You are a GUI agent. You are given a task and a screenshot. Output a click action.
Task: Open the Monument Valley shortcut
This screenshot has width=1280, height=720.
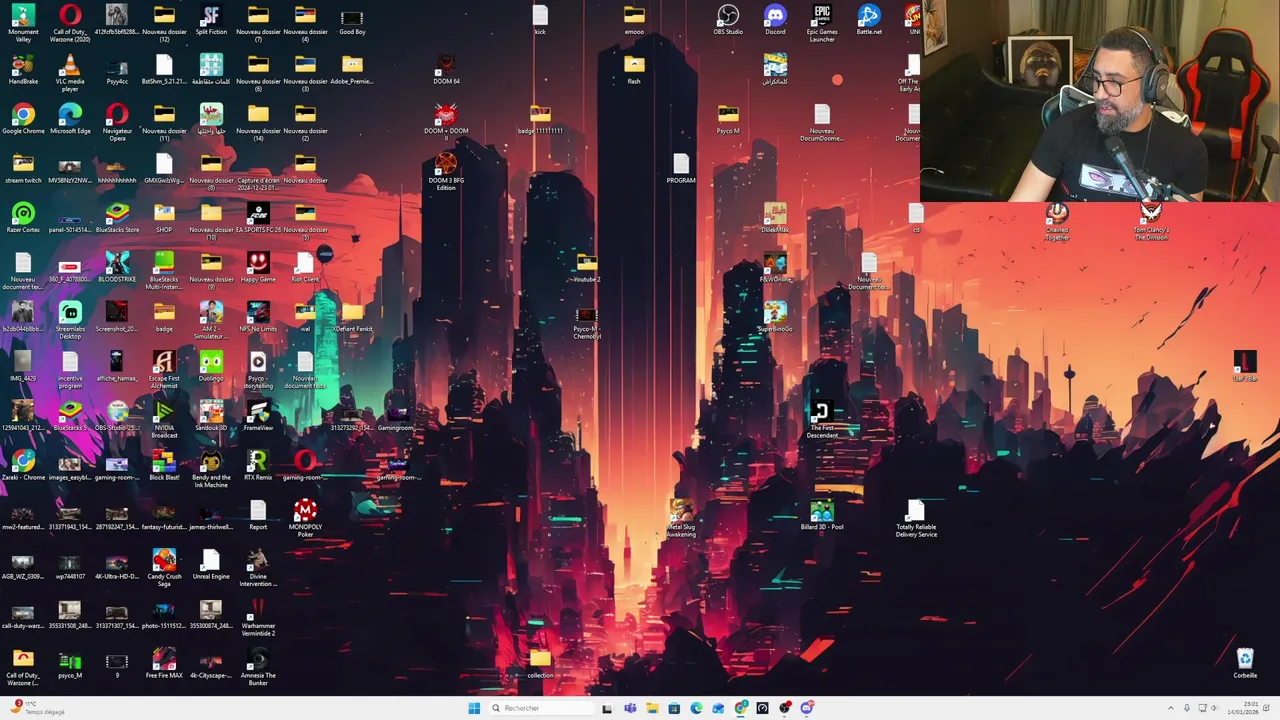pos(23,22)
